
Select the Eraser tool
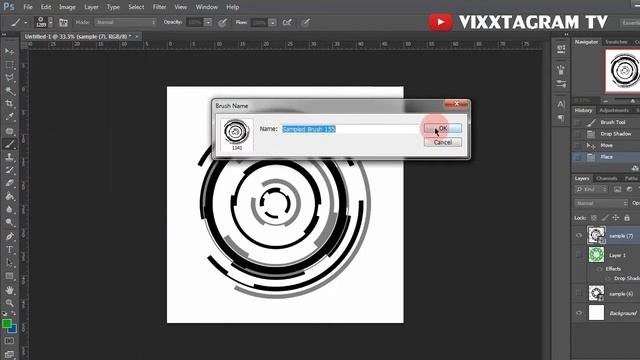coord(9,183)
